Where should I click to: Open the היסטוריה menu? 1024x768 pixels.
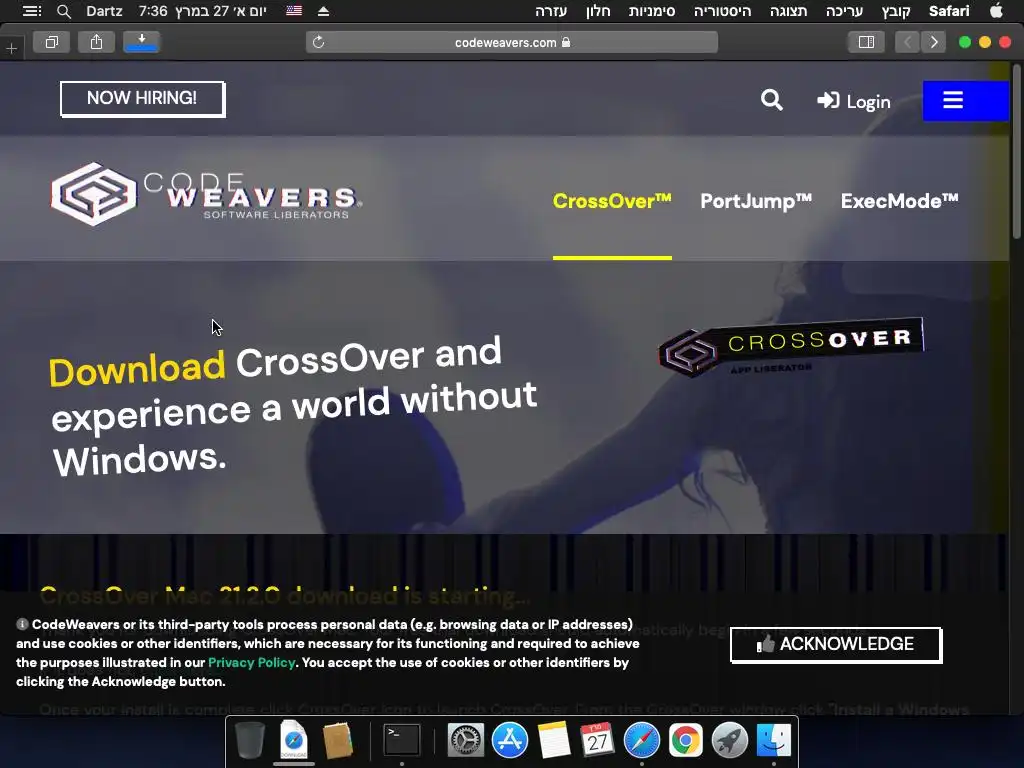click(x=722, y=11)
